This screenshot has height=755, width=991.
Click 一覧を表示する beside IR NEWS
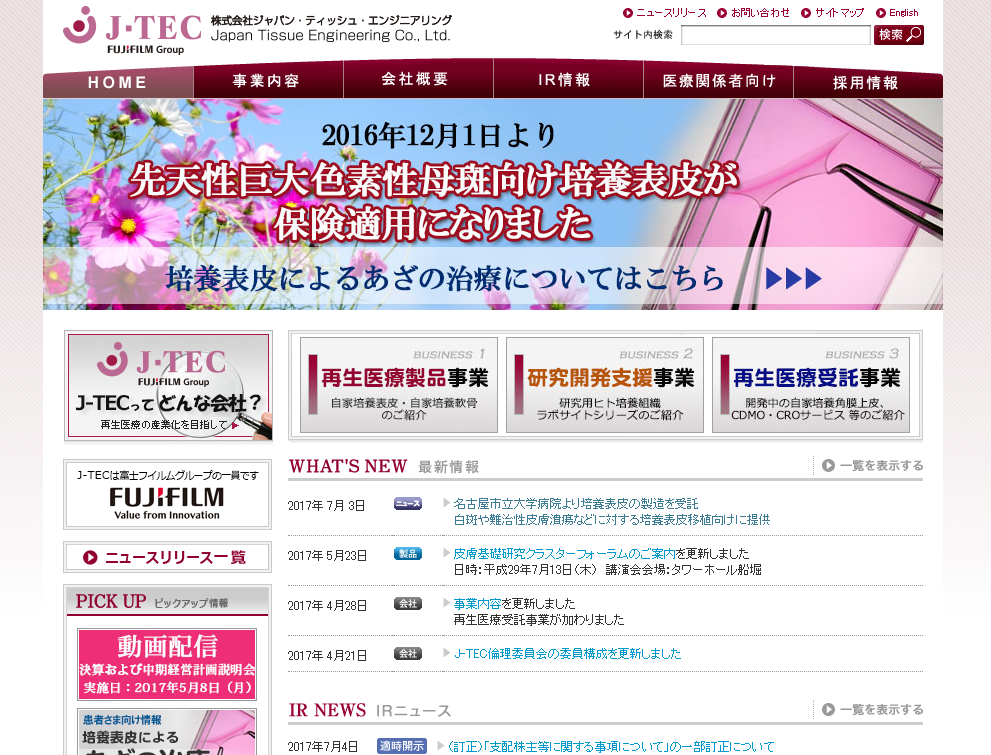(881, 710)
